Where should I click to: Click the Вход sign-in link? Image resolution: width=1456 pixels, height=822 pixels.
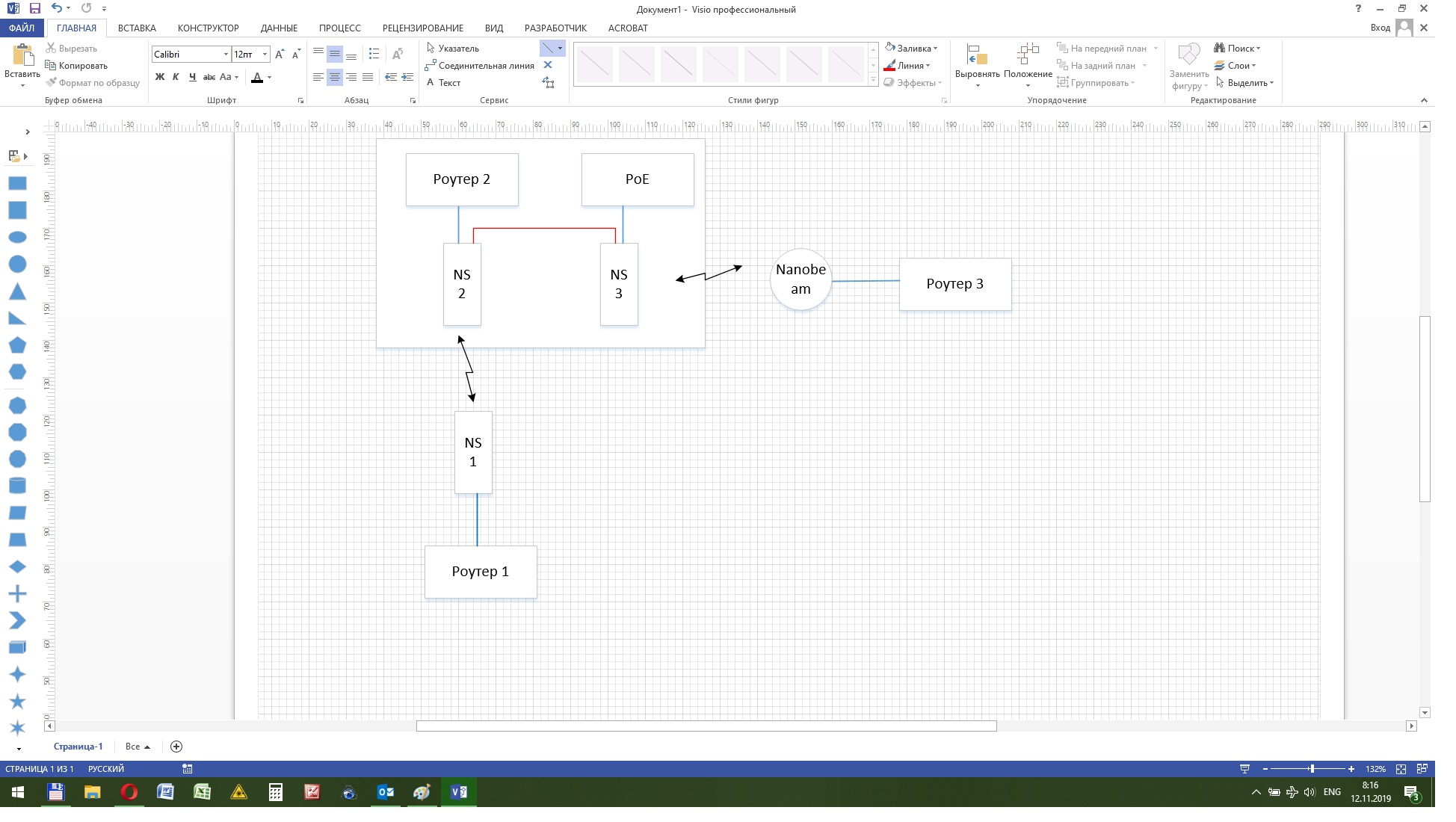(1380, 28)
